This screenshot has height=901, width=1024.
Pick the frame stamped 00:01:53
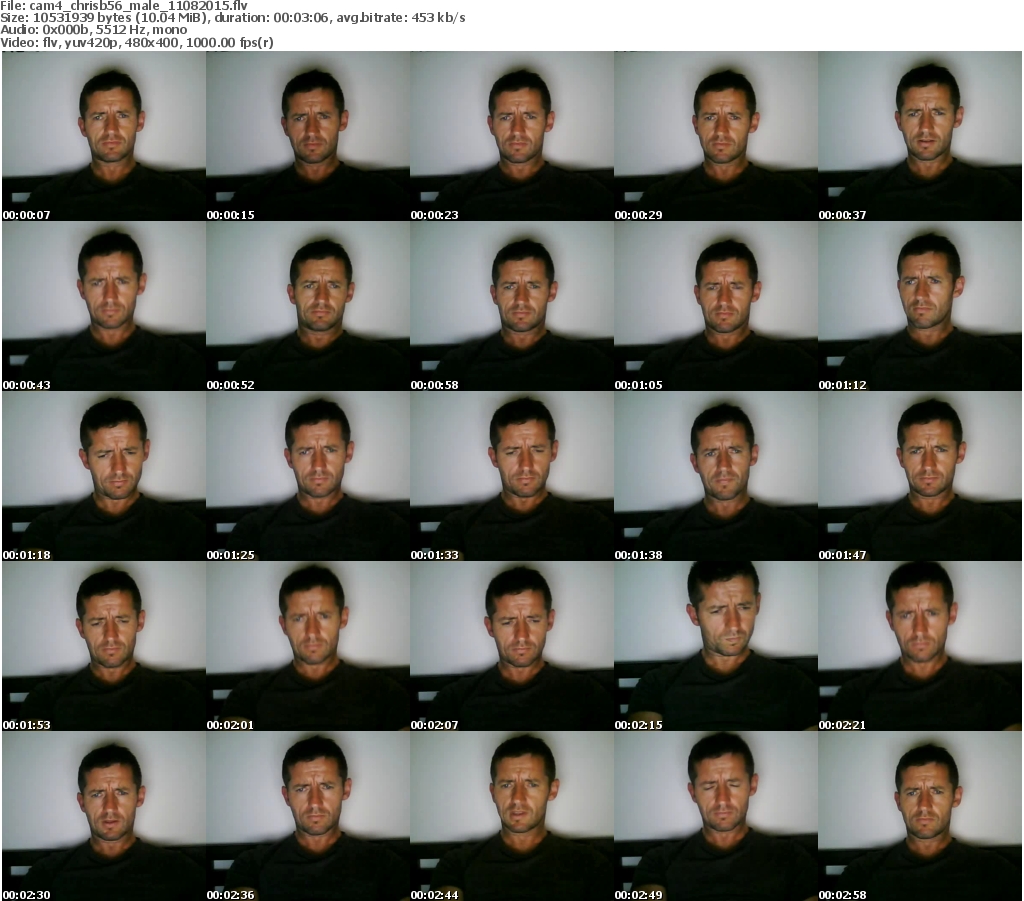[104, 646]
